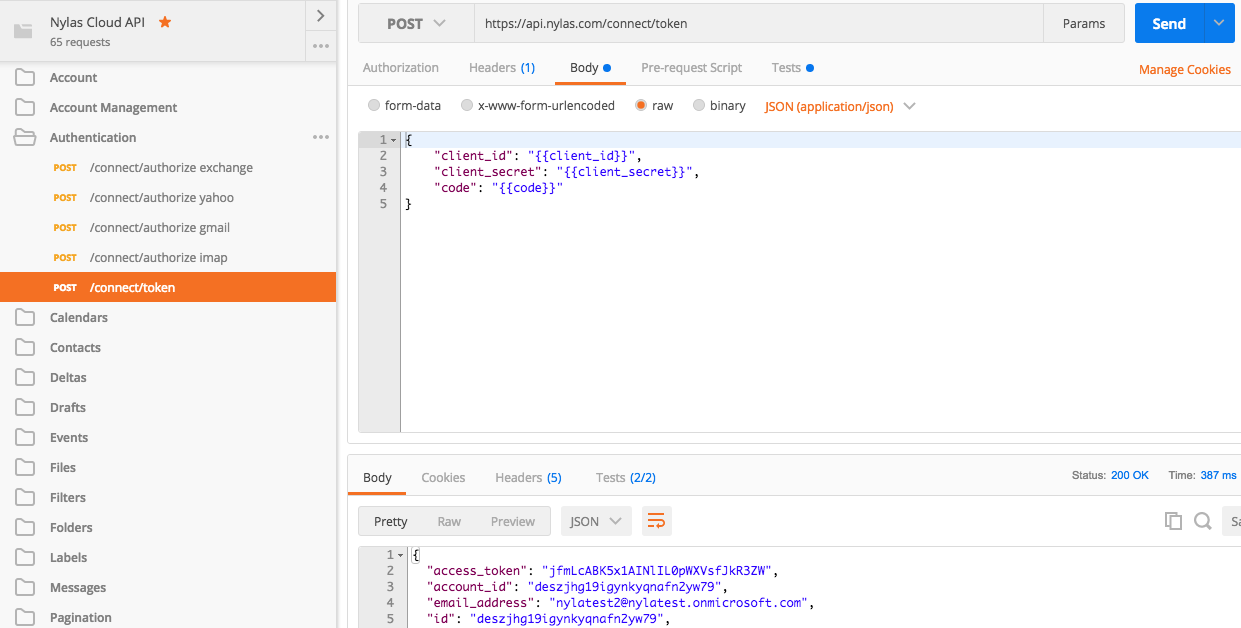
Task: Select the /connect/token request
Action: 168,287
